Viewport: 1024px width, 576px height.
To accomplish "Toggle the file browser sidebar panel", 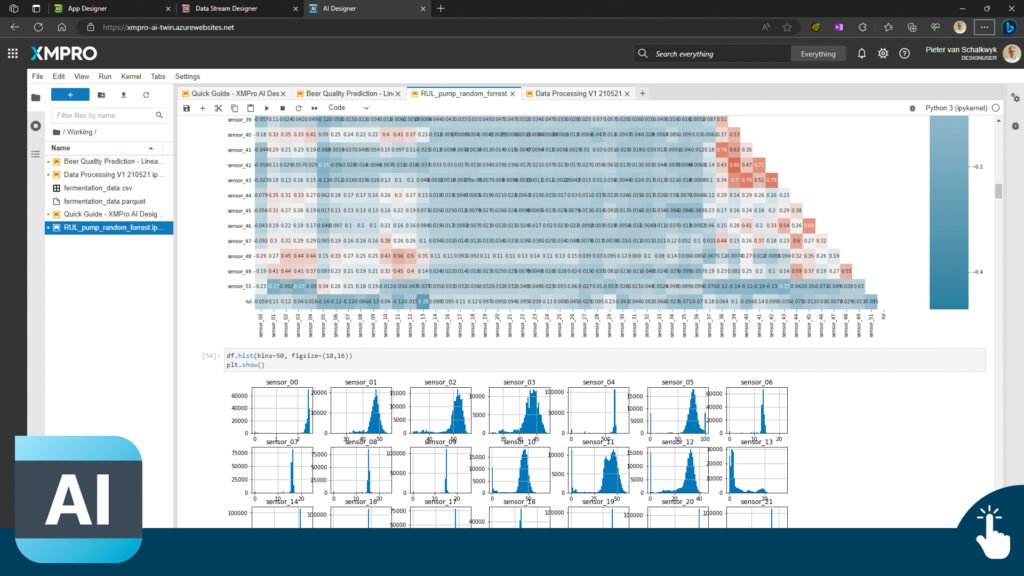I will point(36,98).
